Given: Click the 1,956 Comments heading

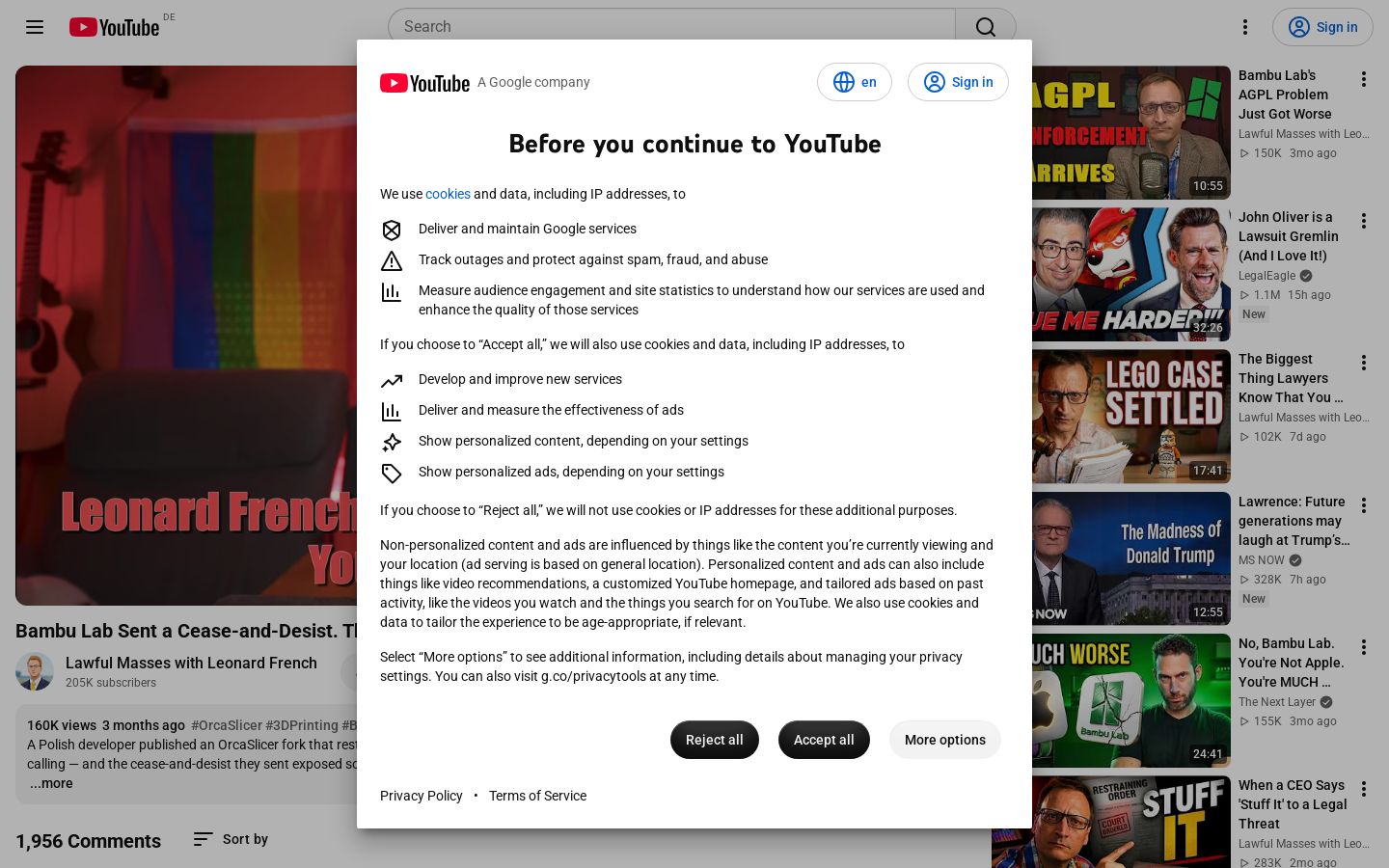Looking at the screenshot, I should 89,841.
